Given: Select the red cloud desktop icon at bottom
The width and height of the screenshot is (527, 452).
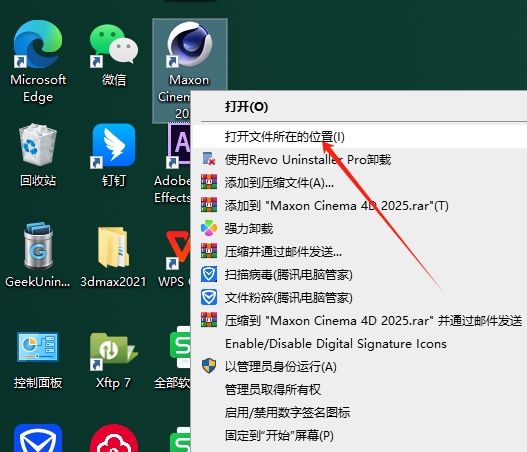Looking at the screenshot, I should [x=114, y=438].
